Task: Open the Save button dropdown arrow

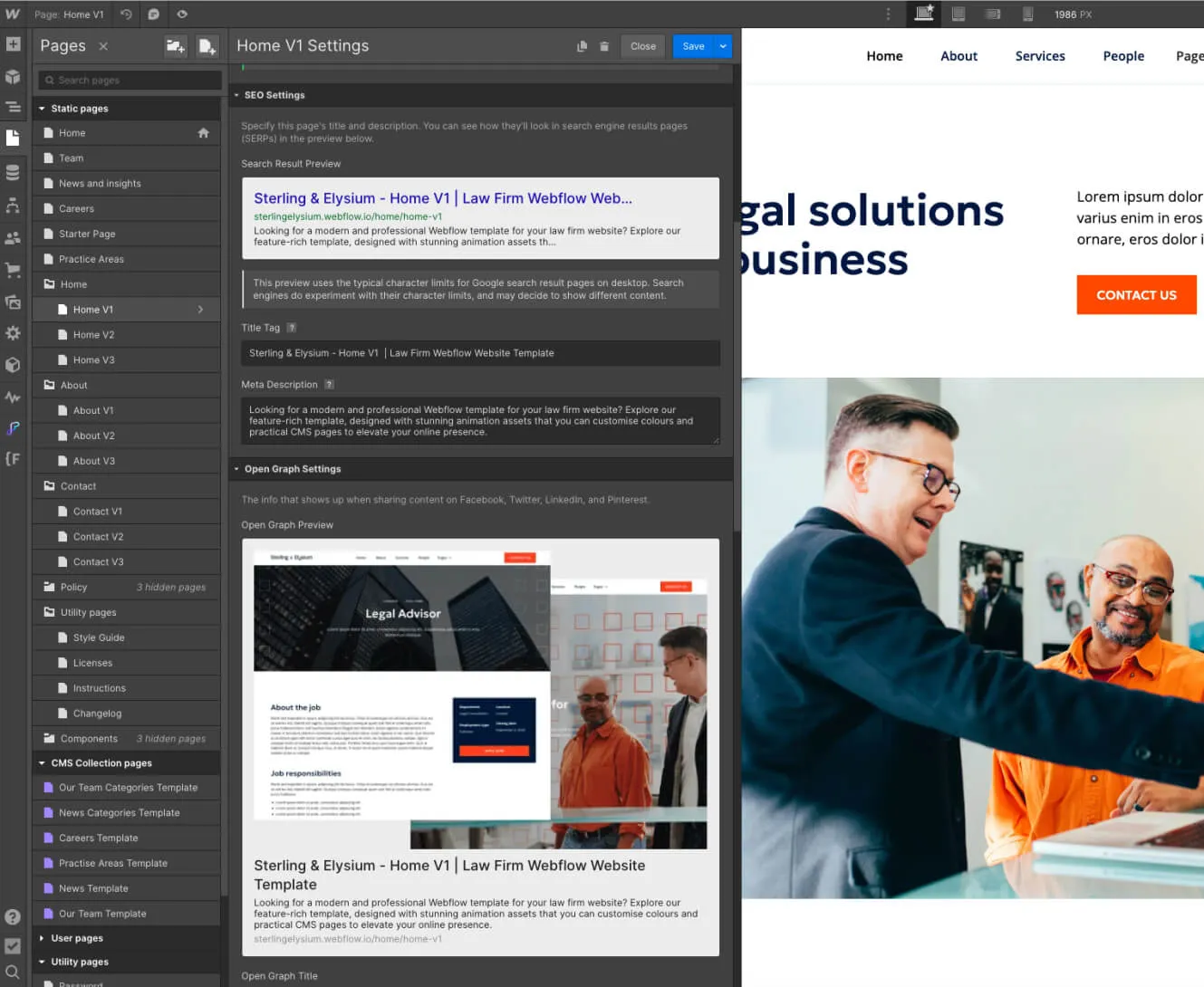Action: click(723, 46)
